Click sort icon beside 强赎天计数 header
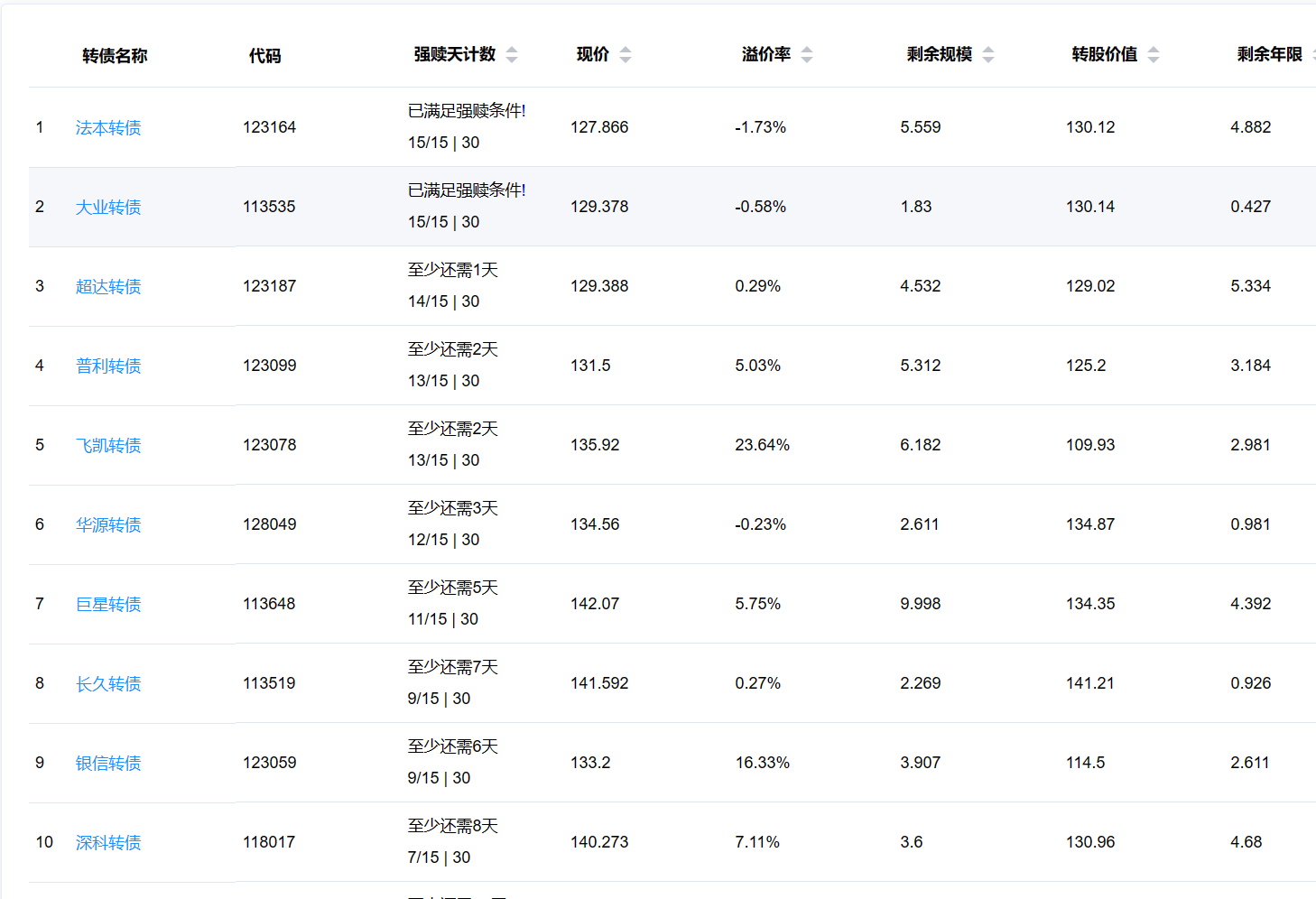 (512, 55)
